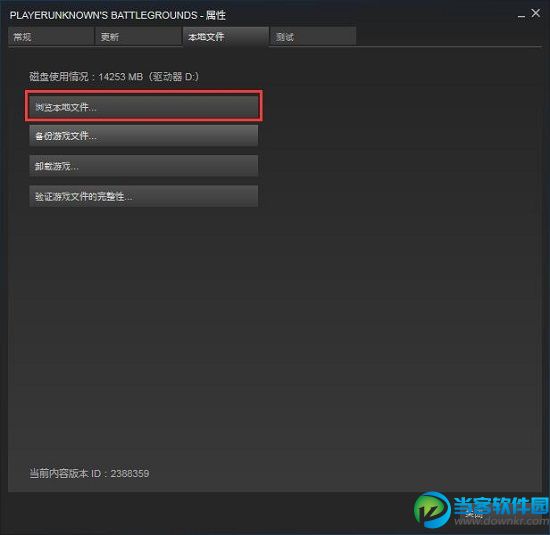Start 备份游戏文件... backup
The height and width of the screenshot is (535, 550).
coord(144,135)
